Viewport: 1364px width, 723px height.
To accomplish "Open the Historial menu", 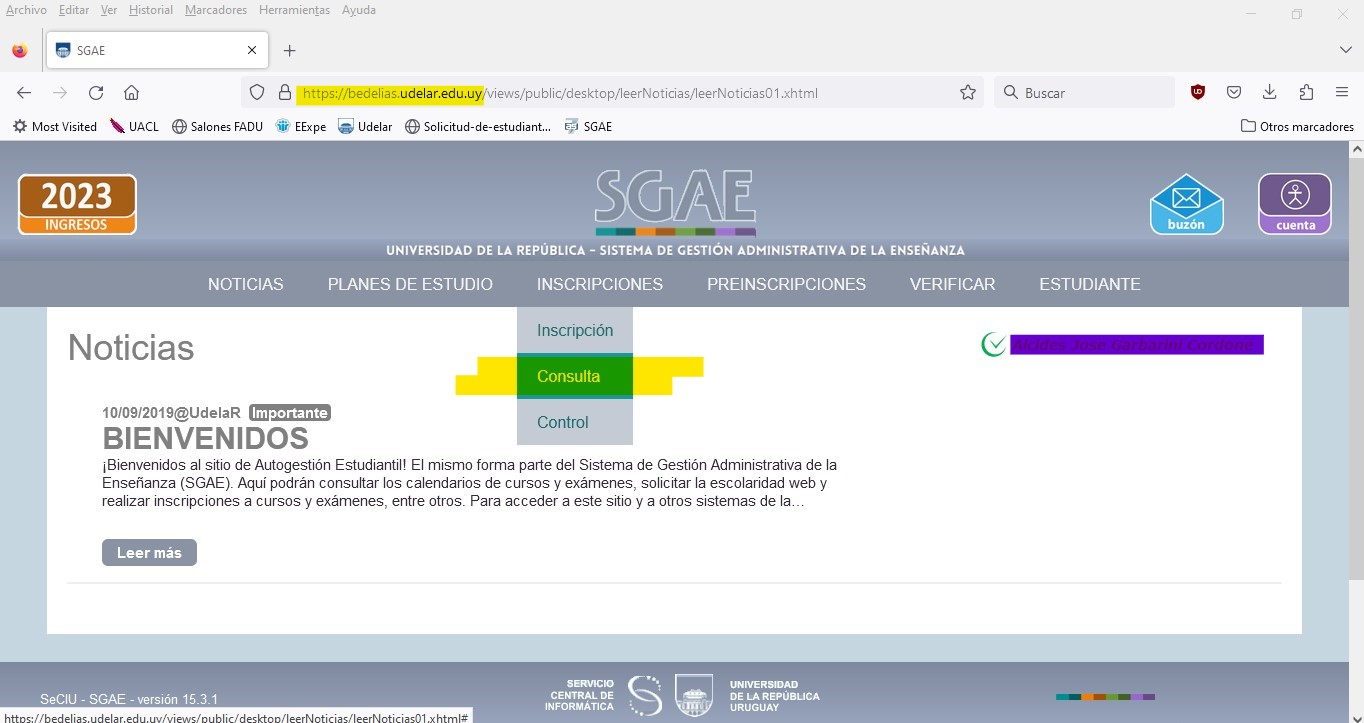I will (151, 10).
